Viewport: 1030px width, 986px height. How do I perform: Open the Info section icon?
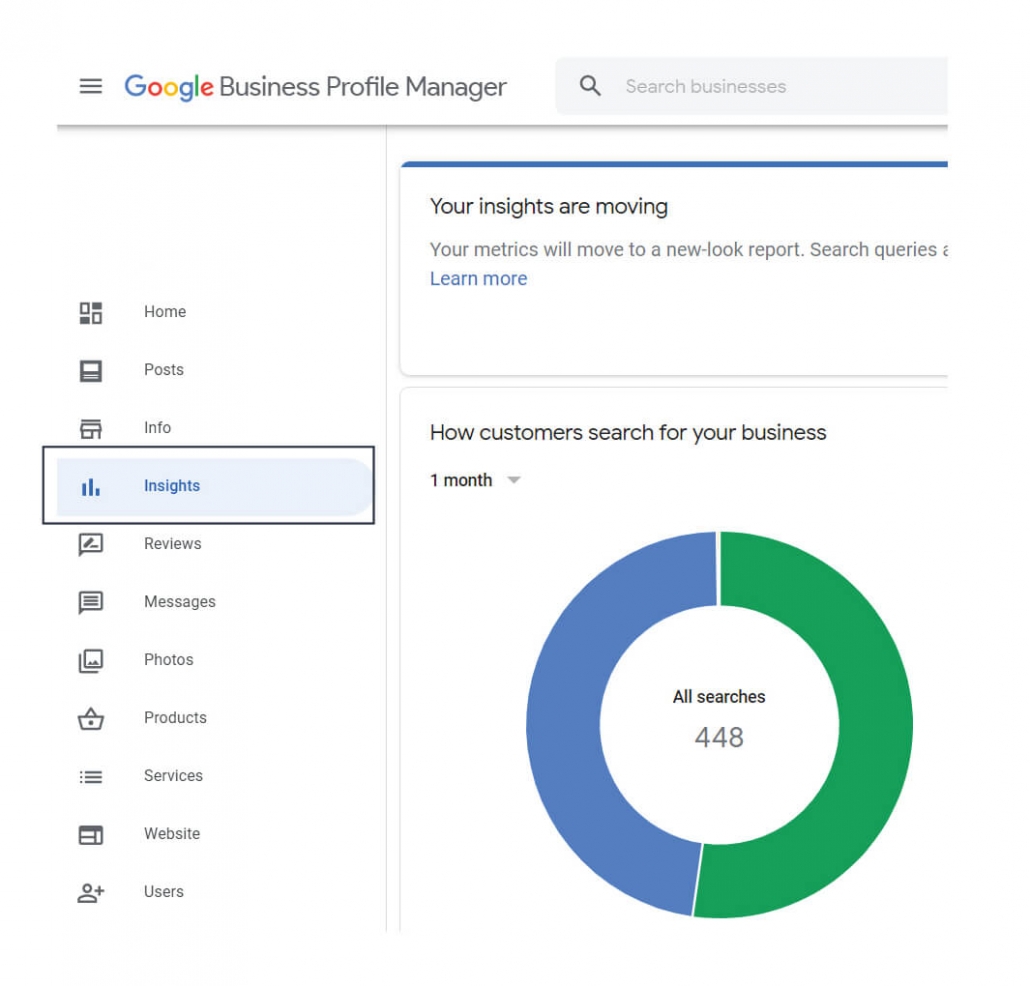(90, 428)
